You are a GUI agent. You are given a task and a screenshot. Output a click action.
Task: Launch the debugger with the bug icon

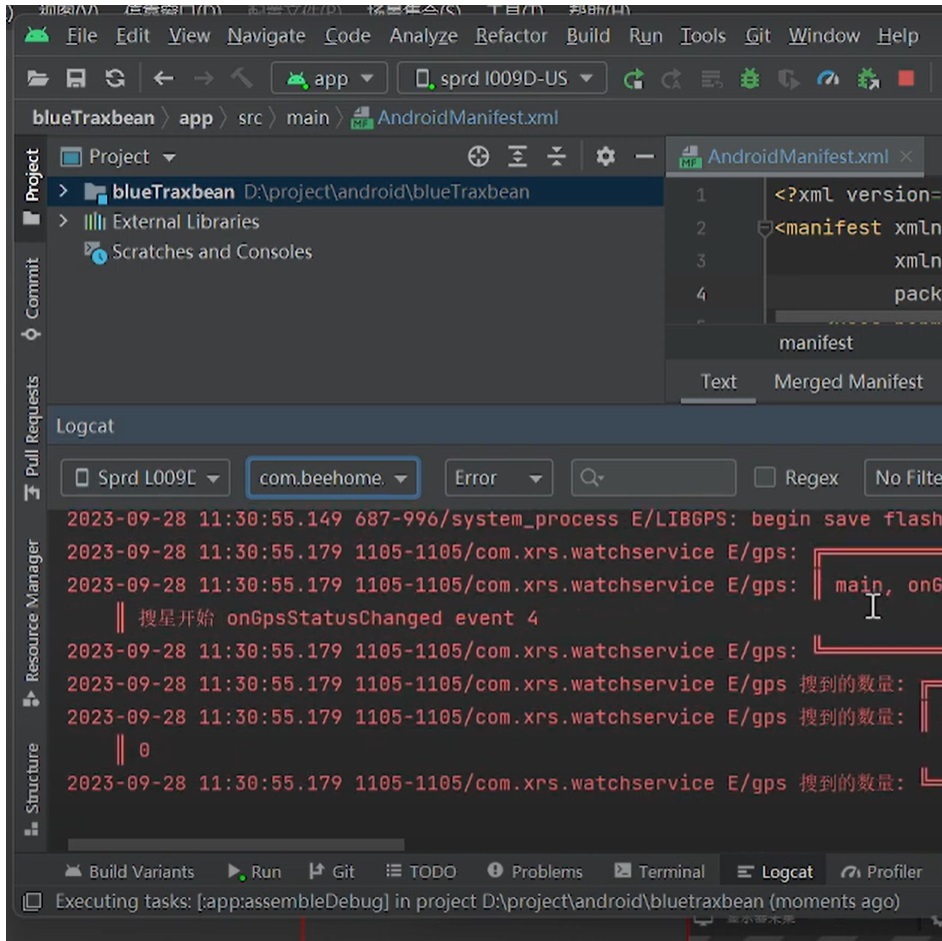coord(751,77)
